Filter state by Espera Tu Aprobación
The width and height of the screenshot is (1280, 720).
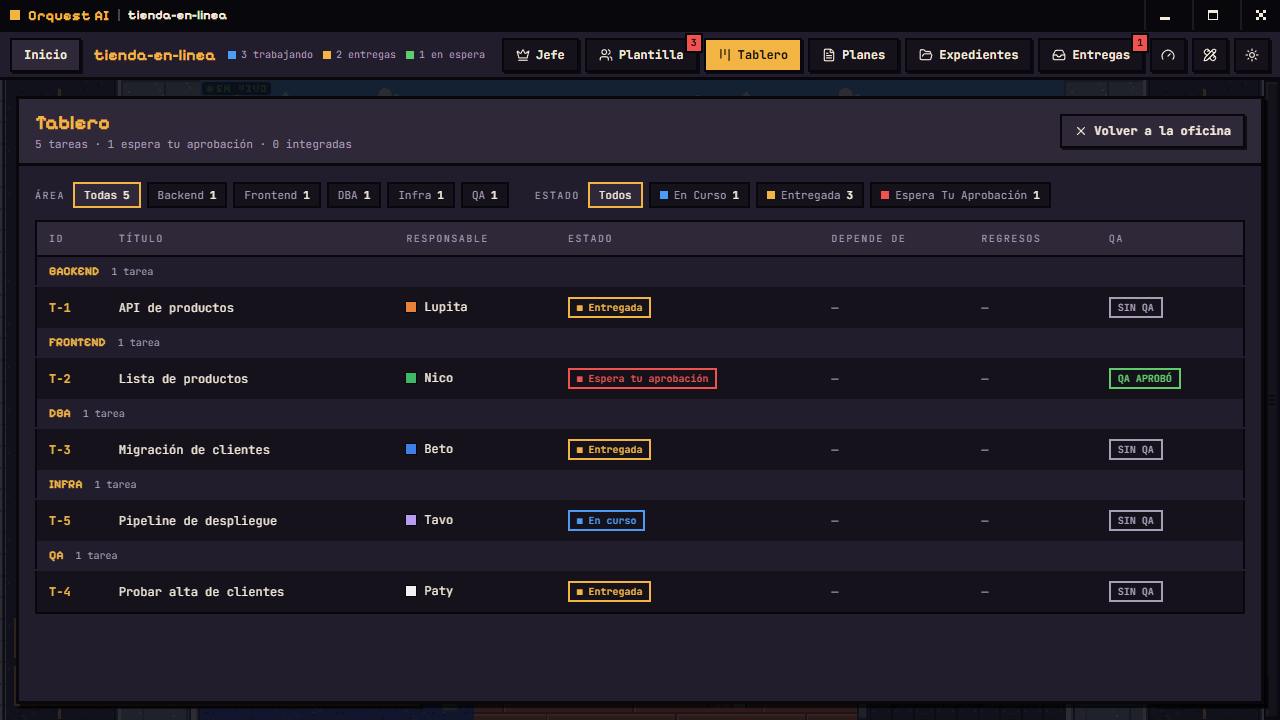click(960, 195)
